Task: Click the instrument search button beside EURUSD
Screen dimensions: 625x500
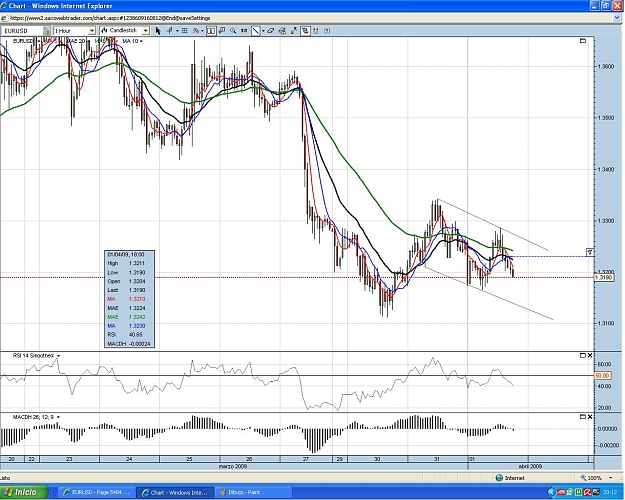Action: tap(47, 31)
